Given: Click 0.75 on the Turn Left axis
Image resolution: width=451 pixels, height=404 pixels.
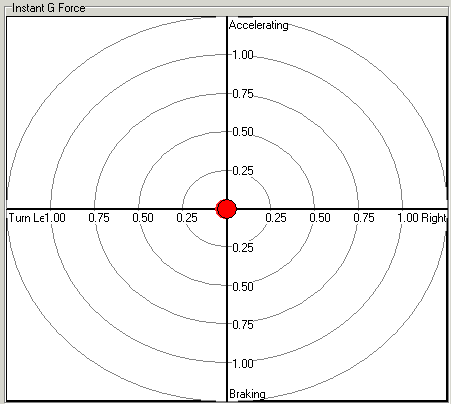Looking at the screenshot, I should 99,218.
